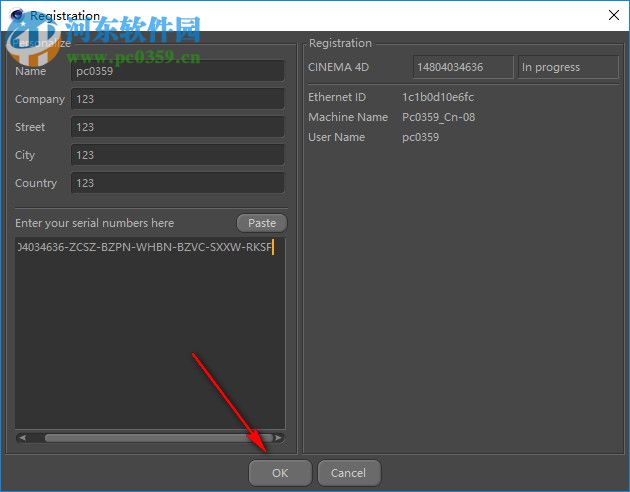The width and height of the screenshot is (630, 492).
Task: Click the Country input field
Action: coord(178,183)
